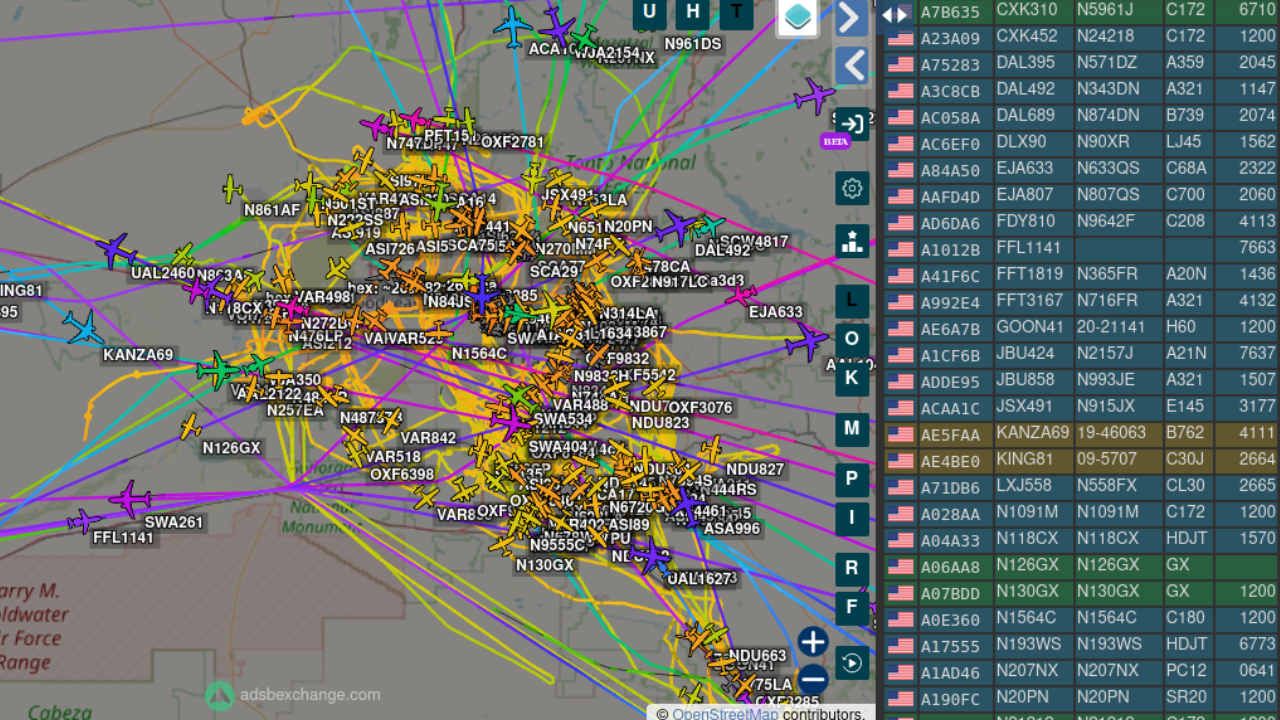This screenshot has height=720, width=1280.
Task: Expand sidebar with right chevron button
Action: 851,18
